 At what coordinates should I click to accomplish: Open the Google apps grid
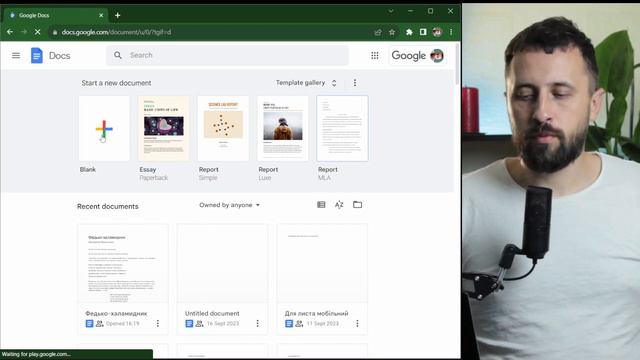point(375,56)
